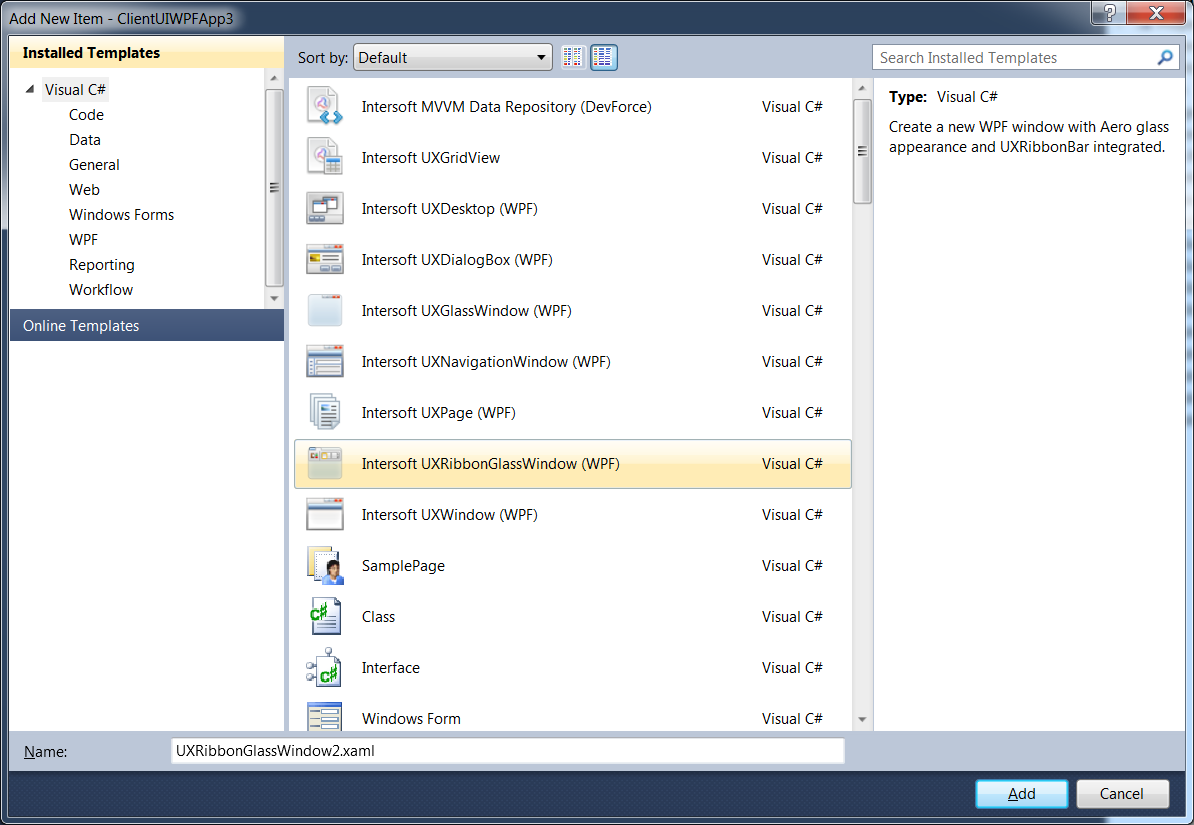Switch to Online Templates section

click(x=147, y=325)
